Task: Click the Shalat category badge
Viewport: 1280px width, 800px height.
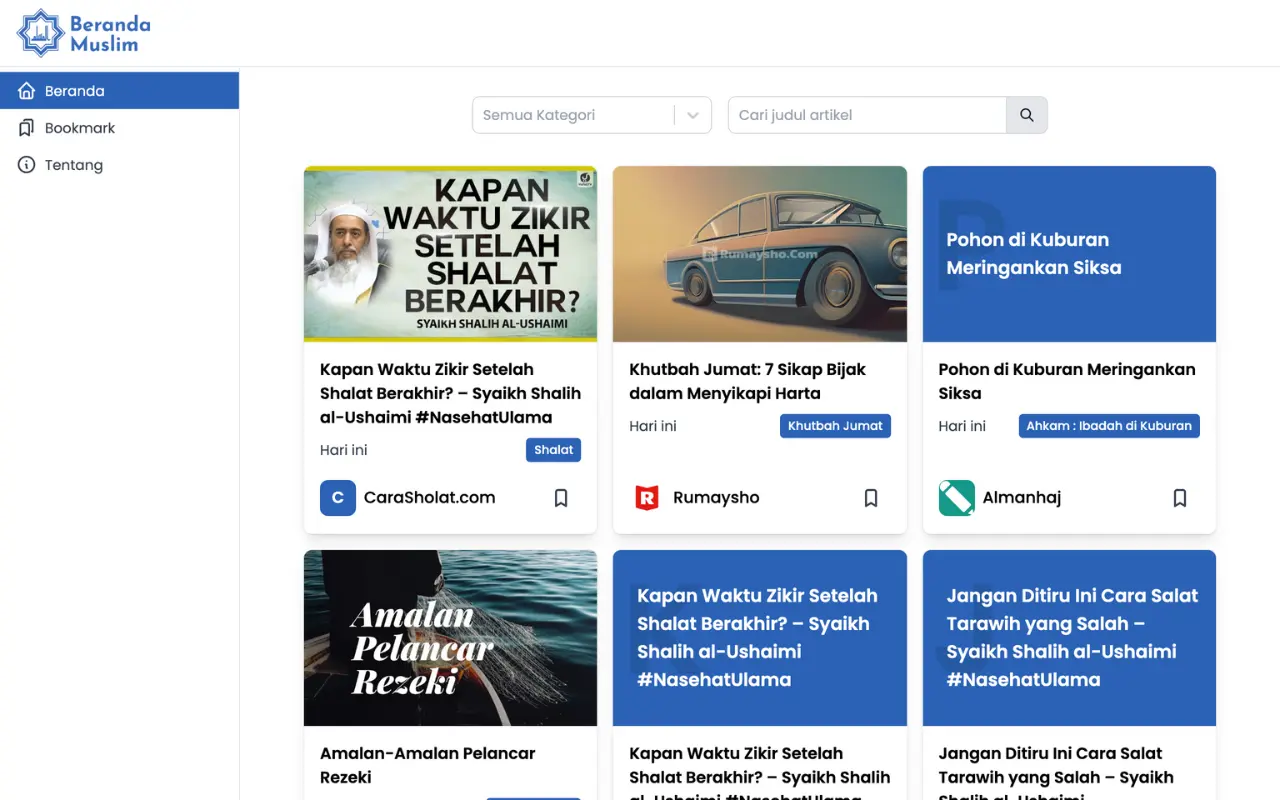Action: tap(553, 449)
